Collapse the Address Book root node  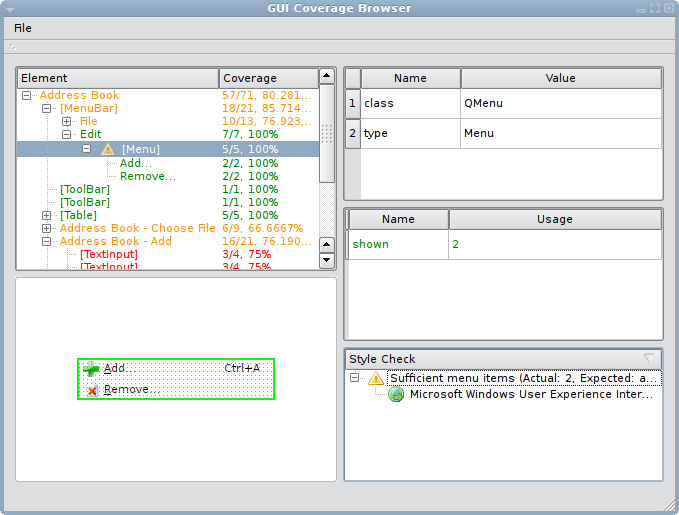point(27,96)
